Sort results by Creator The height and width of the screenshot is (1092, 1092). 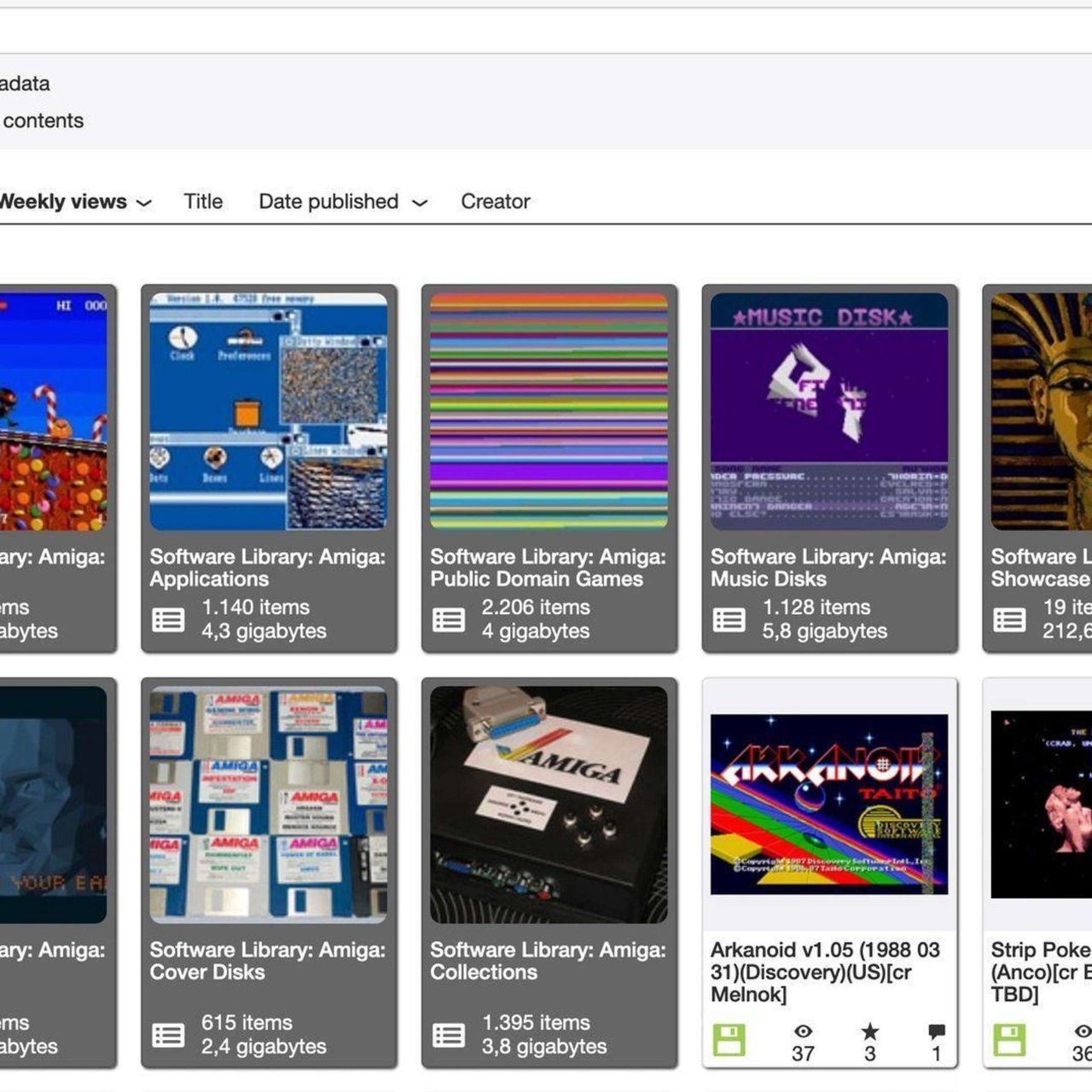click(x=496, y=201)
